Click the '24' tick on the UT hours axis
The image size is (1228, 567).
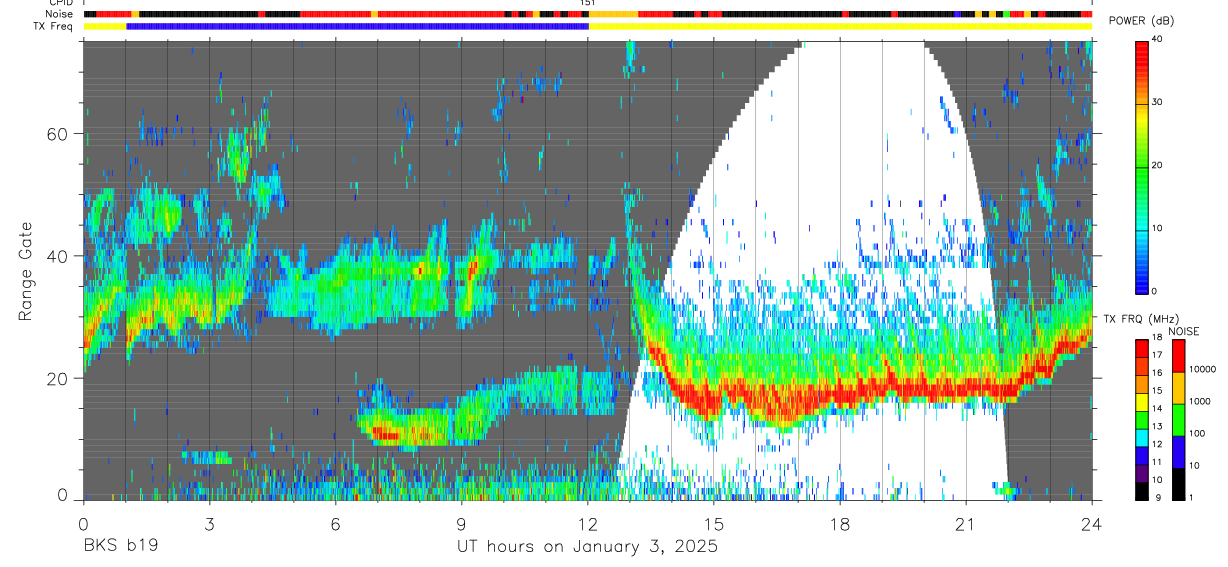(1092, 524)
